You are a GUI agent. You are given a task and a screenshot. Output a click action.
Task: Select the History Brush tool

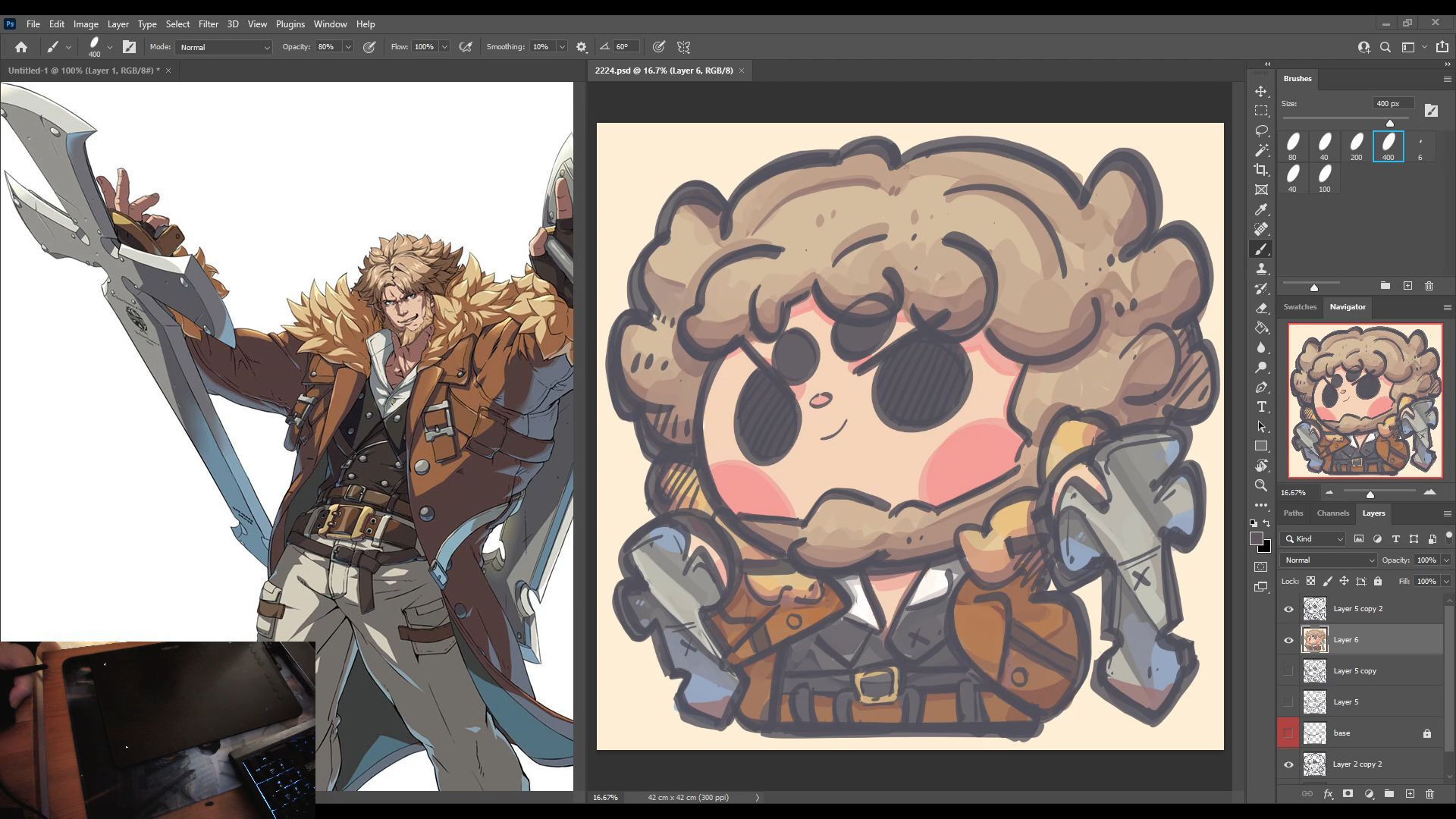click(1261, 288)
